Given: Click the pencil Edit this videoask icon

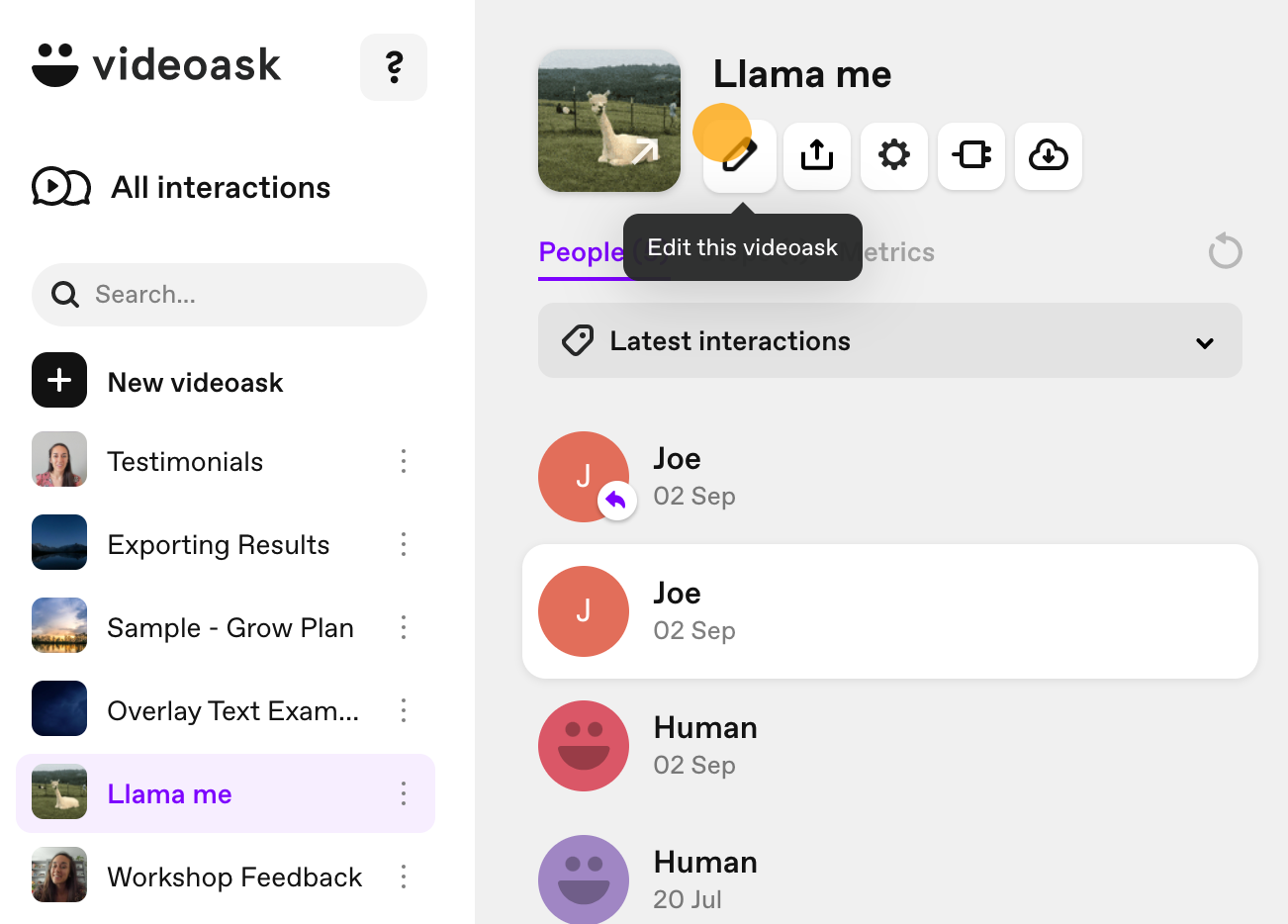Looking at the screenshot, I should [x=740, y=155].
